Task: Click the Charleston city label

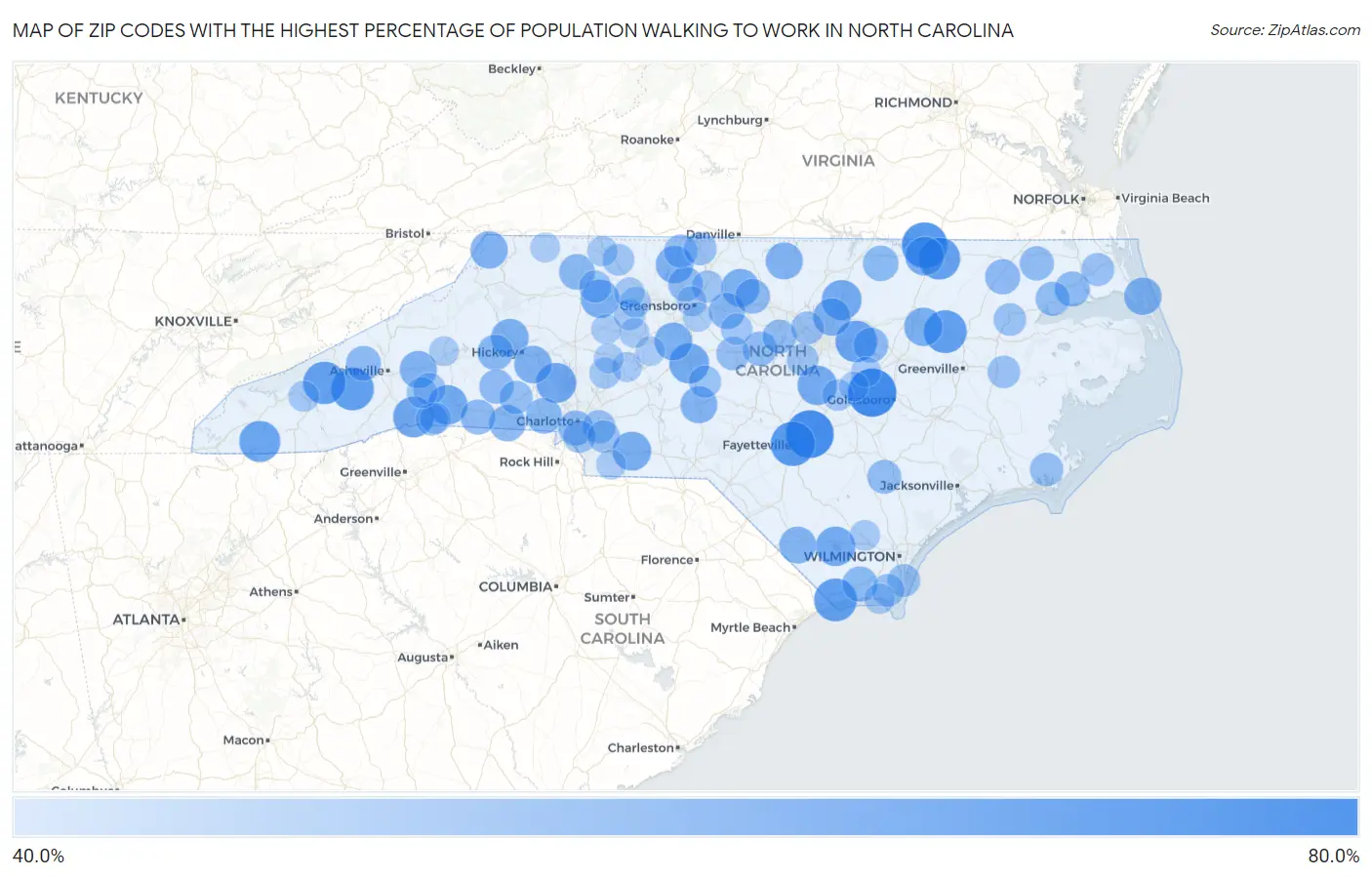Action: tap(643, 748)
